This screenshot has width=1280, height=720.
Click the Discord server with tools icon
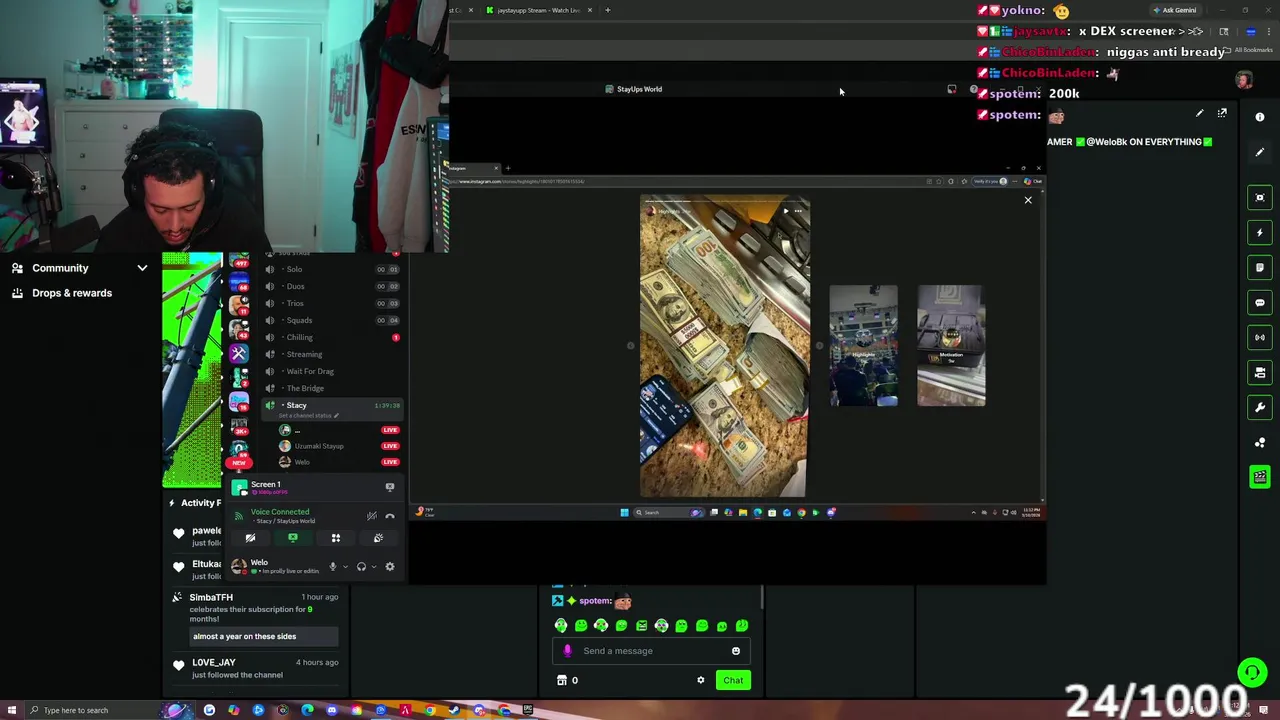[238, 353]
